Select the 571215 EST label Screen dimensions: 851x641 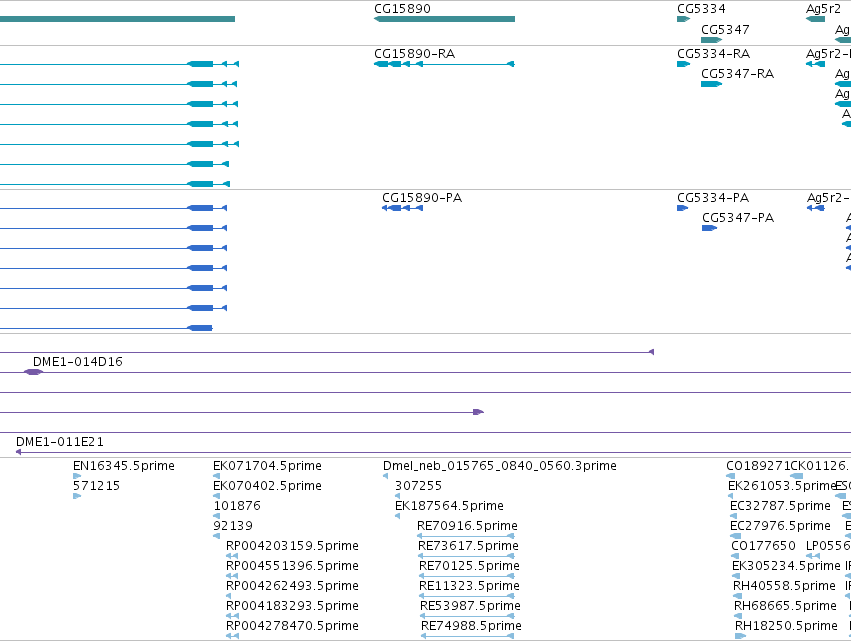[96, 486]
